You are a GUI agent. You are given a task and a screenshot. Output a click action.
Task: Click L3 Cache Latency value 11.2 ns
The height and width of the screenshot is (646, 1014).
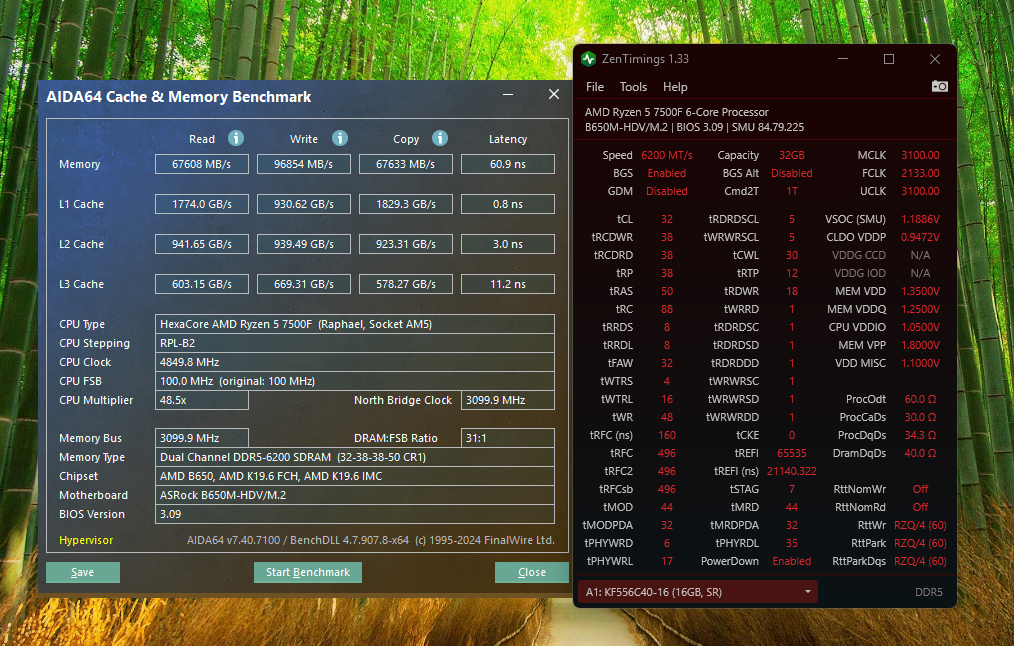point(508,285)
